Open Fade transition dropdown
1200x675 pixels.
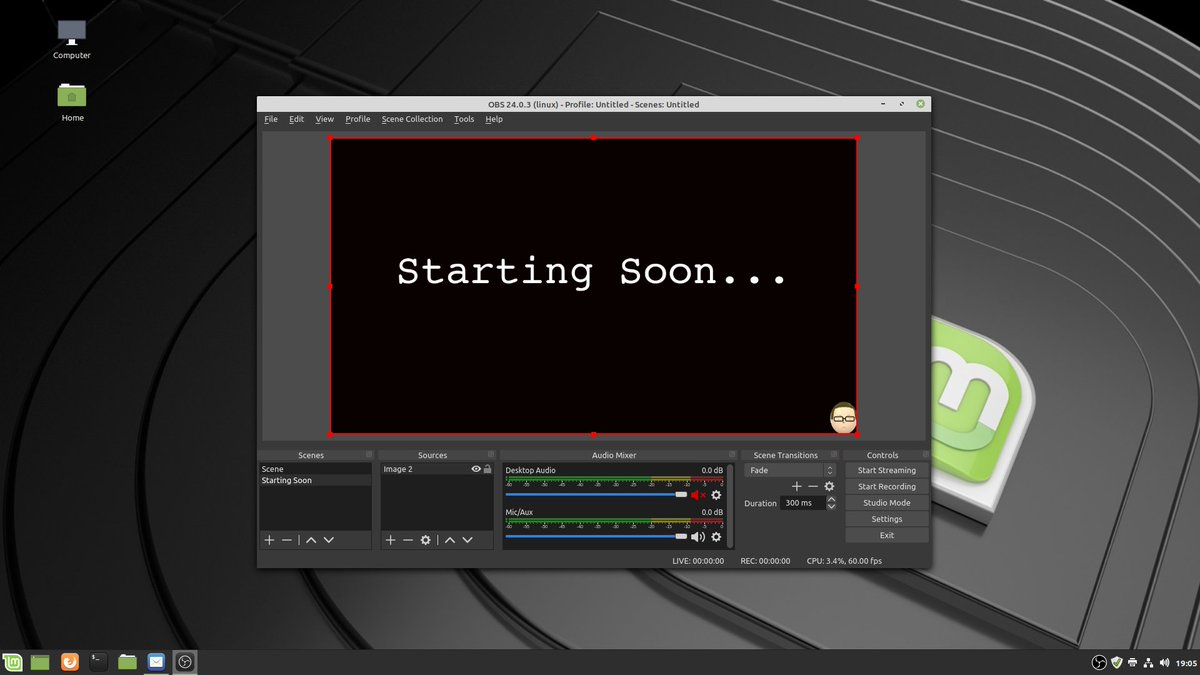790,470
